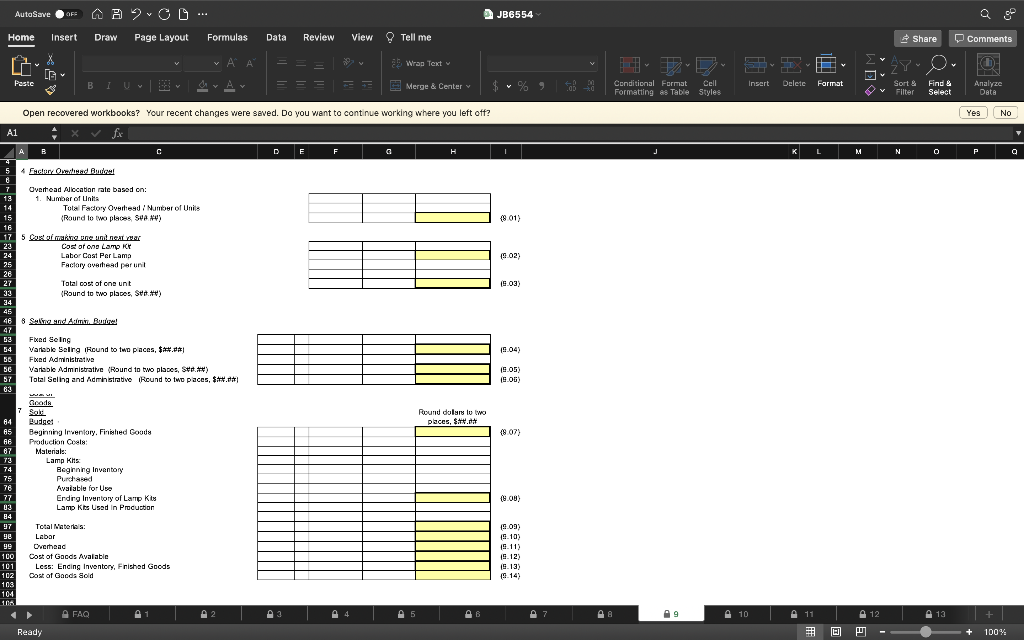Open Cell Styles gallery
Viewport: 1024px width, 640px height.
pos(710,75)
